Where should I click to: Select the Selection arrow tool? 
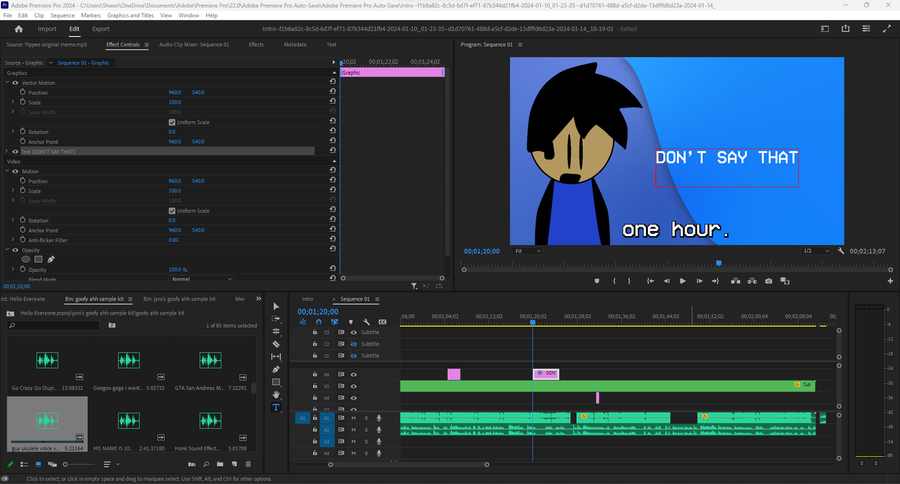click(x=276, y=307)
